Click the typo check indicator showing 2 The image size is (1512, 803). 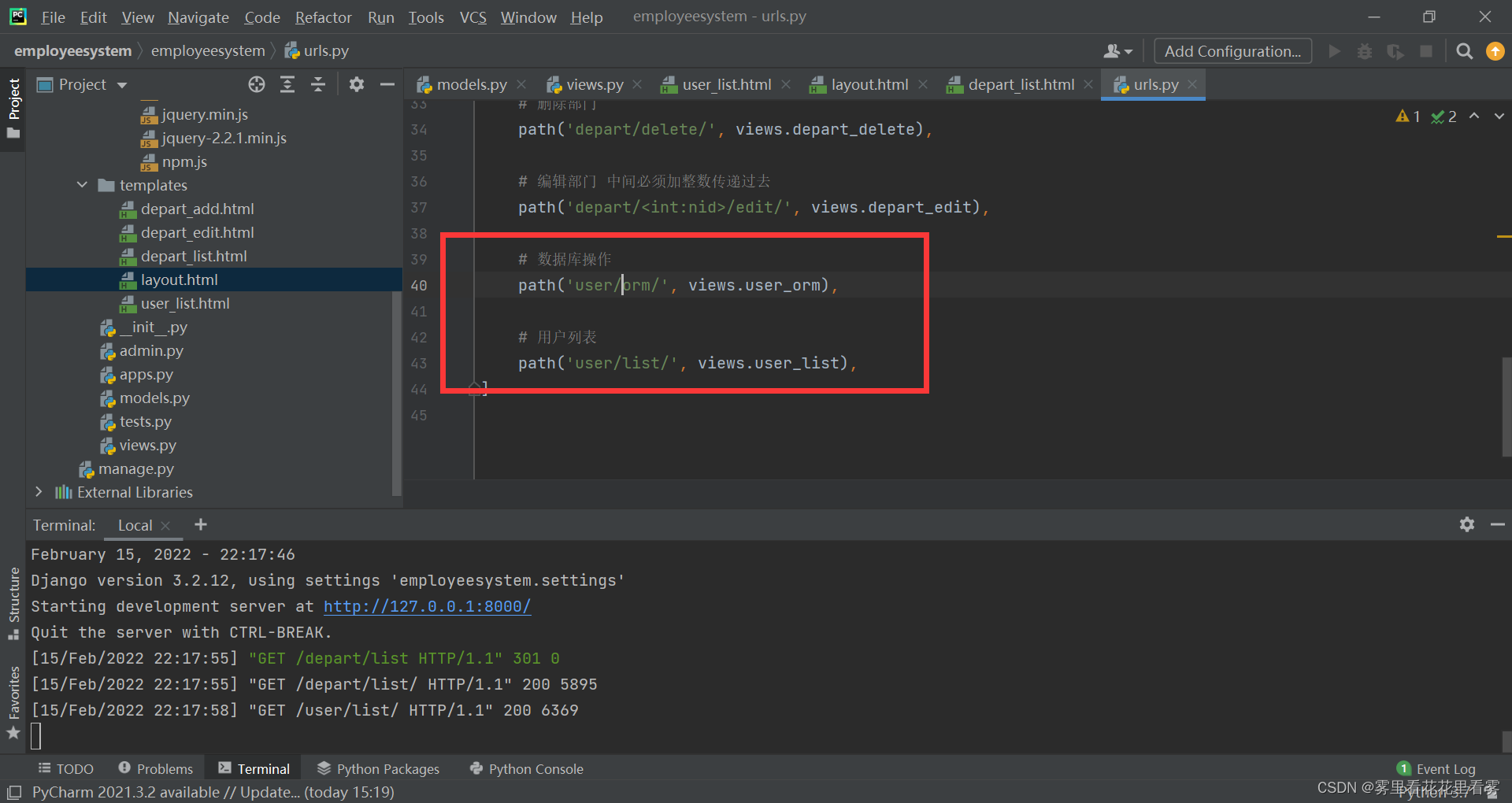coord(1443,117)
